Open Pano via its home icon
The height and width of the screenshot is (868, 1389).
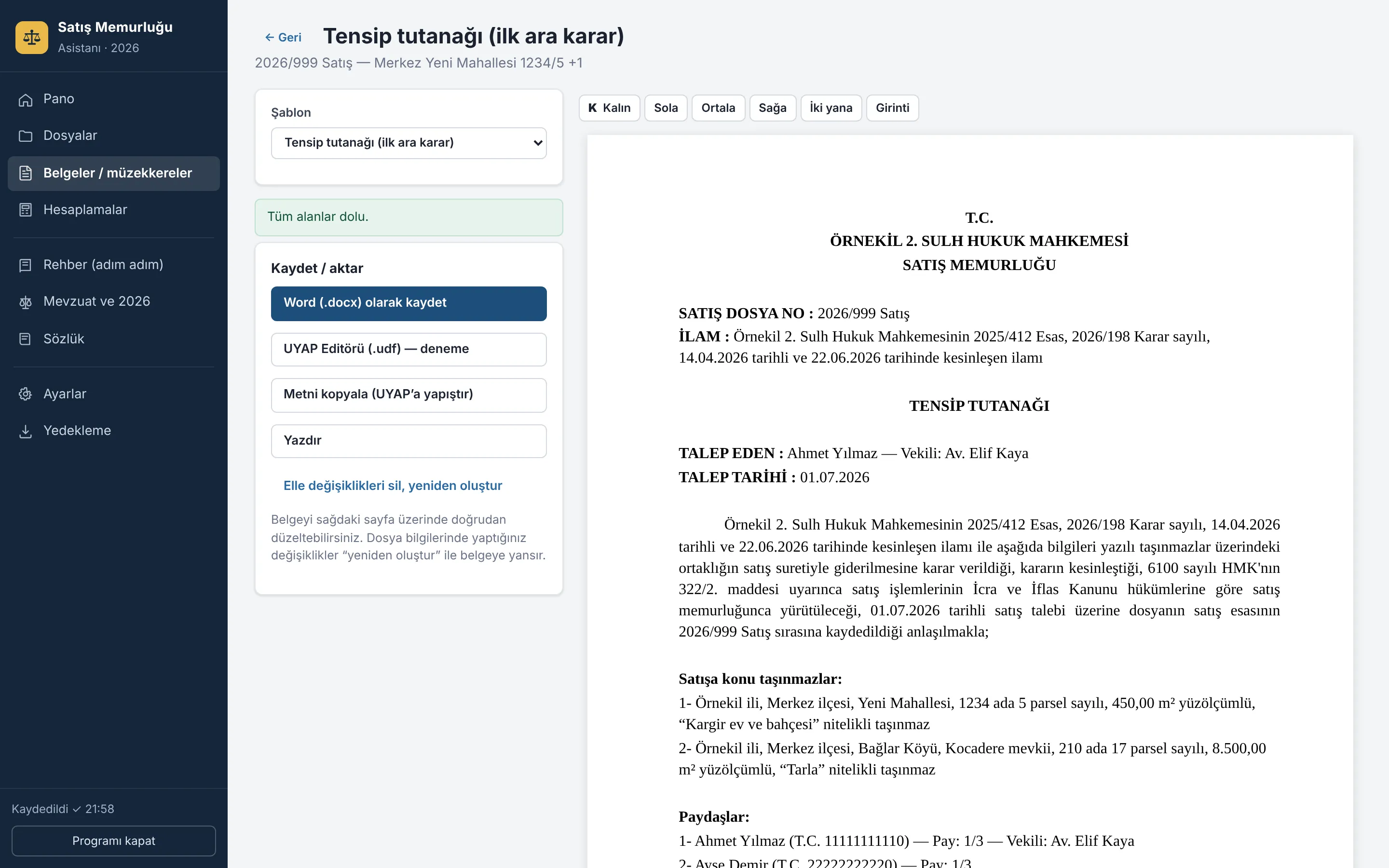[25, 99]
